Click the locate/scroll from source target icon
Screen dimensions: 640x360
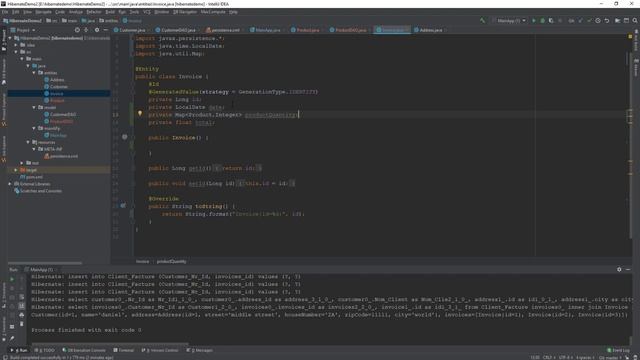[77, 30]
